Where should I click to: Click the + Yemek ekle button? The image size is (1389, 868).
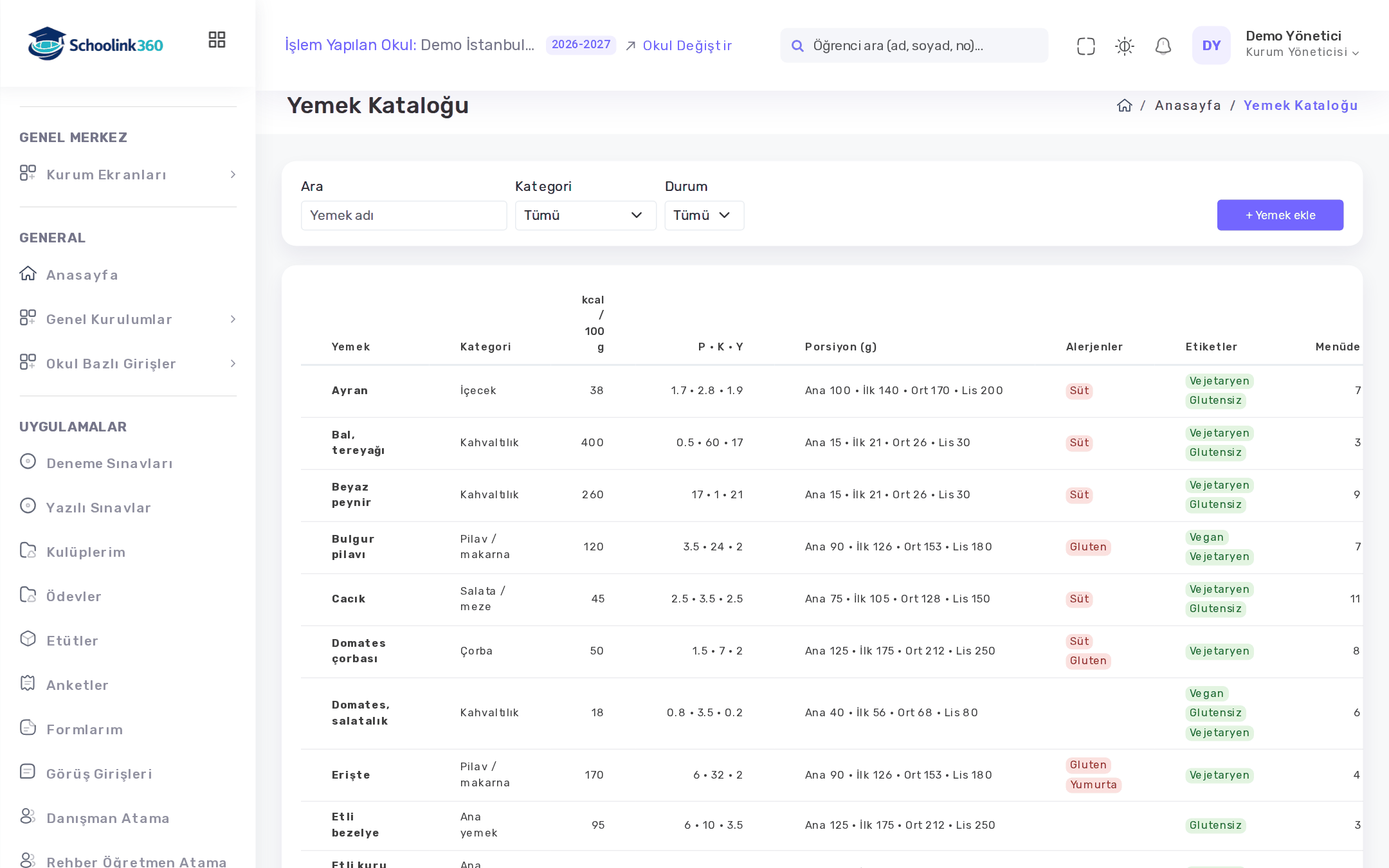1280,215
